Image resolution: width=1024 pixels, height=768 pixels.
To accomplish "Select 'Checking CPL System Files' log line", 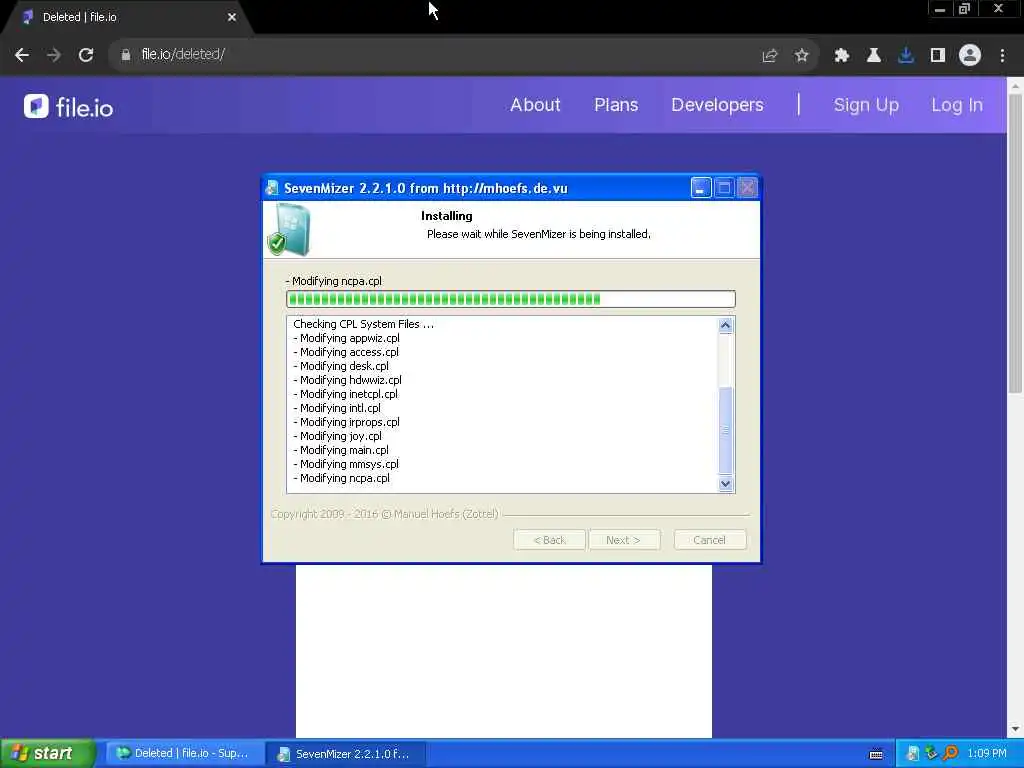I will (363, 324).
